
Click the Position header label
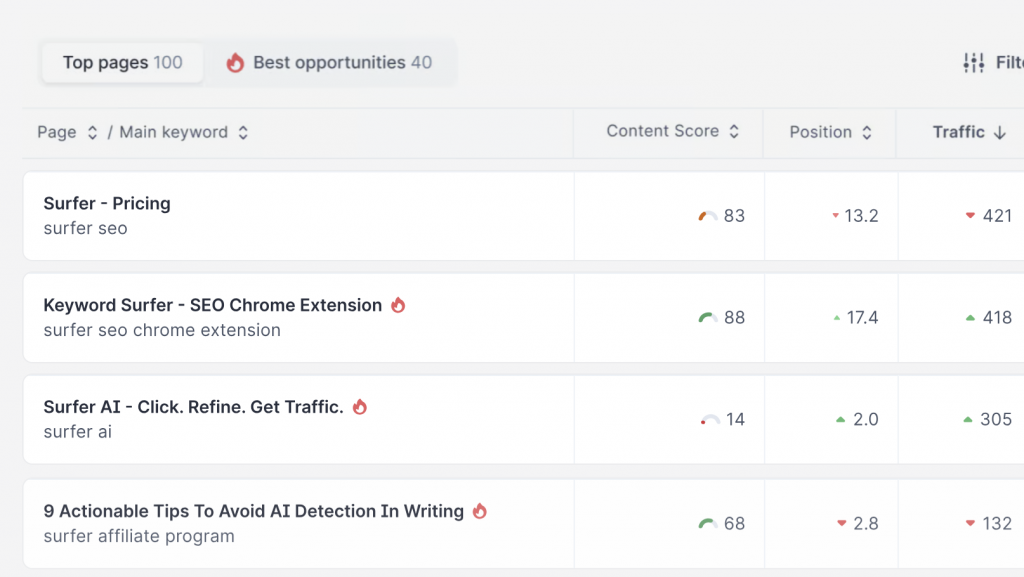(x=821, y=133)
